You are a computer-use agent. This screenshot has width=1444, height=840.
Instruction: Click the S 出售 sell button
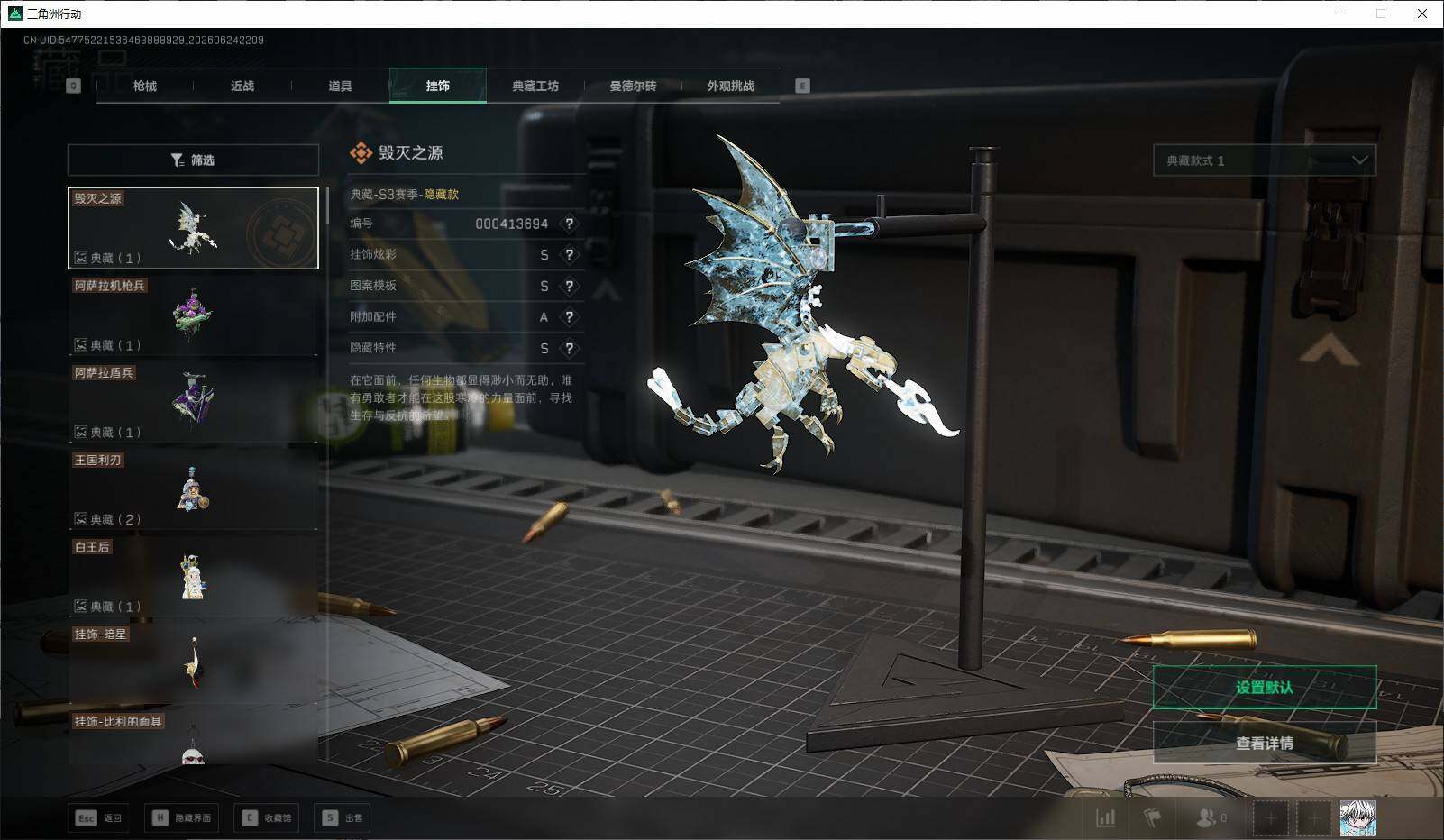[343, 818]
